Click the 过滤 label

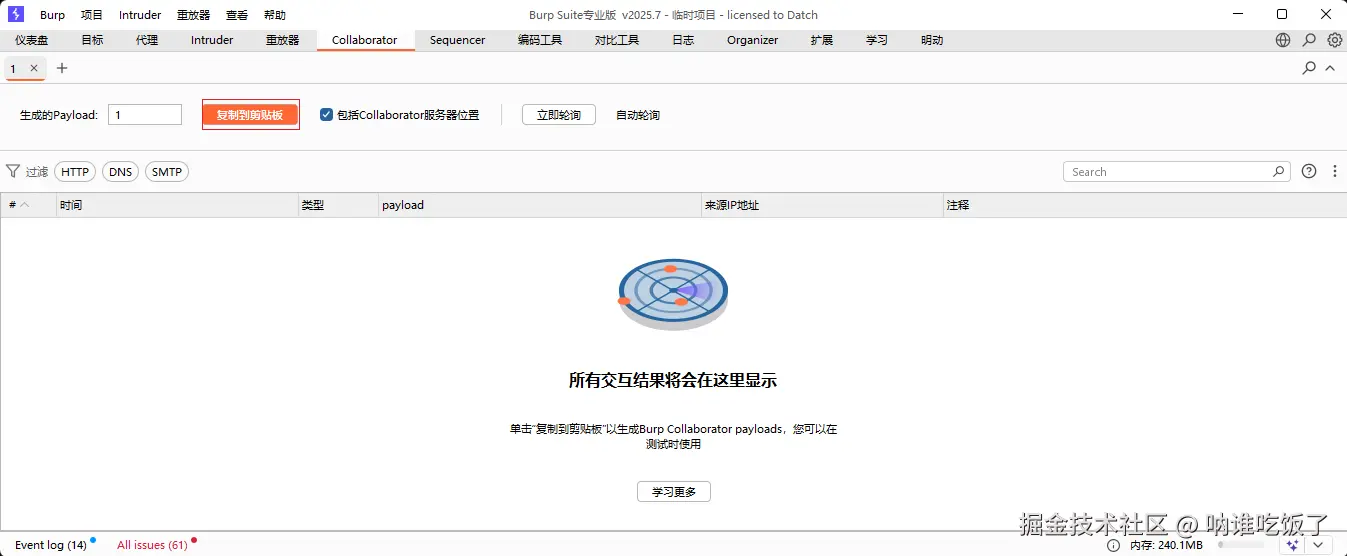[x=37, y=172]
